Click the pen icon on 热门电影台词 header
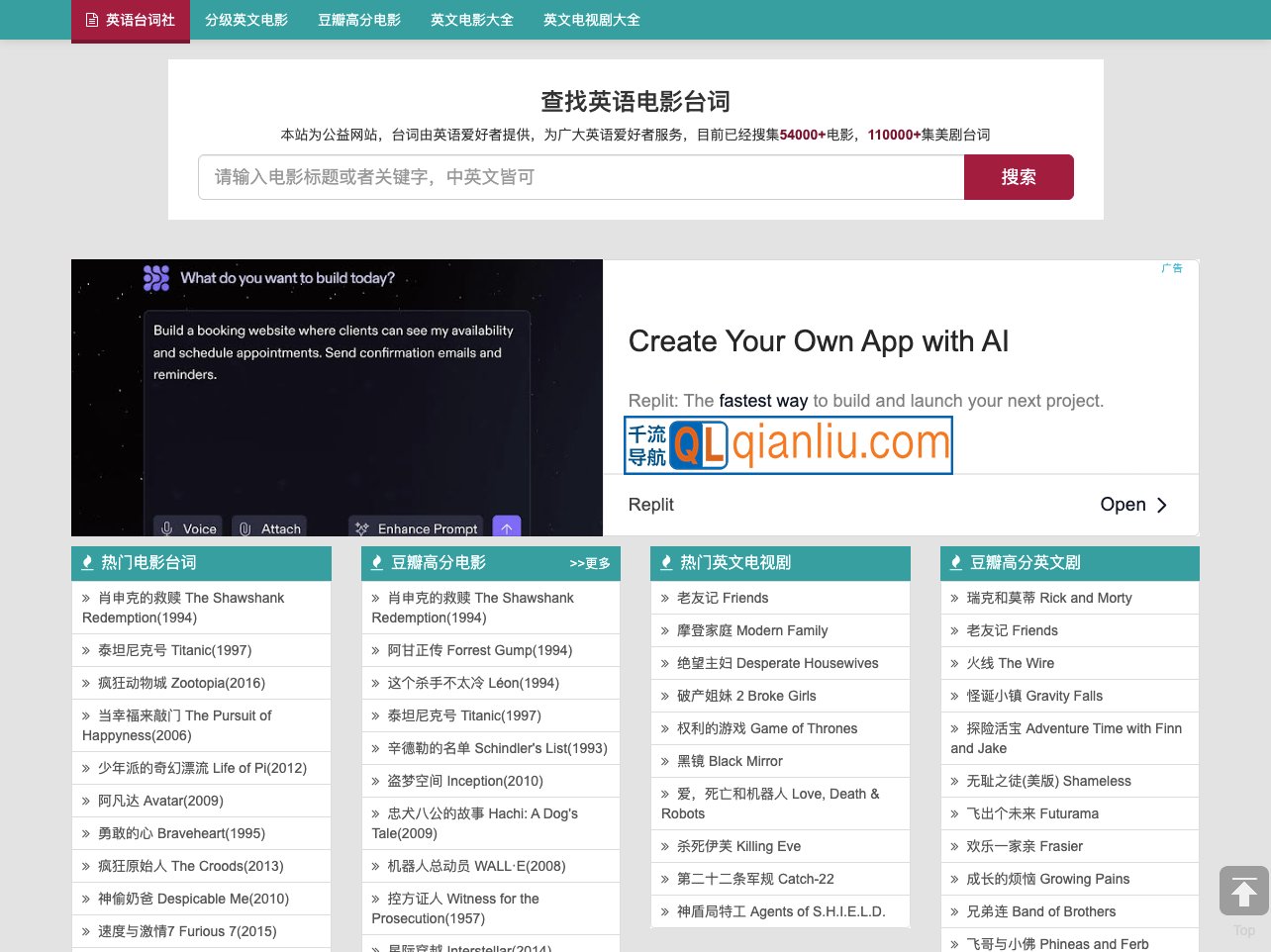This screenshot has width=1271, height=952. point(87,562)
